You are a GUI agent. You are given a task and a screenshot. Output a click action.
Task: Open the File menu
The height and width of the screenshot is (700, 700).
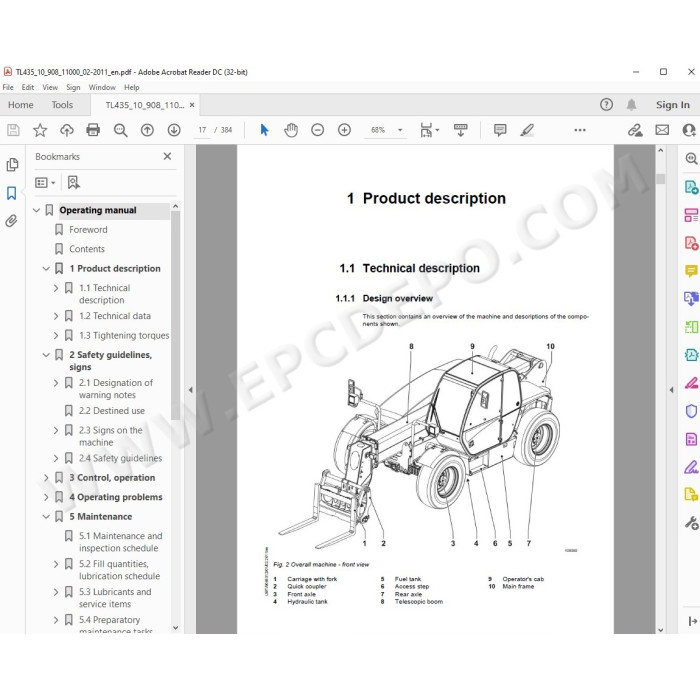[8, 87]
